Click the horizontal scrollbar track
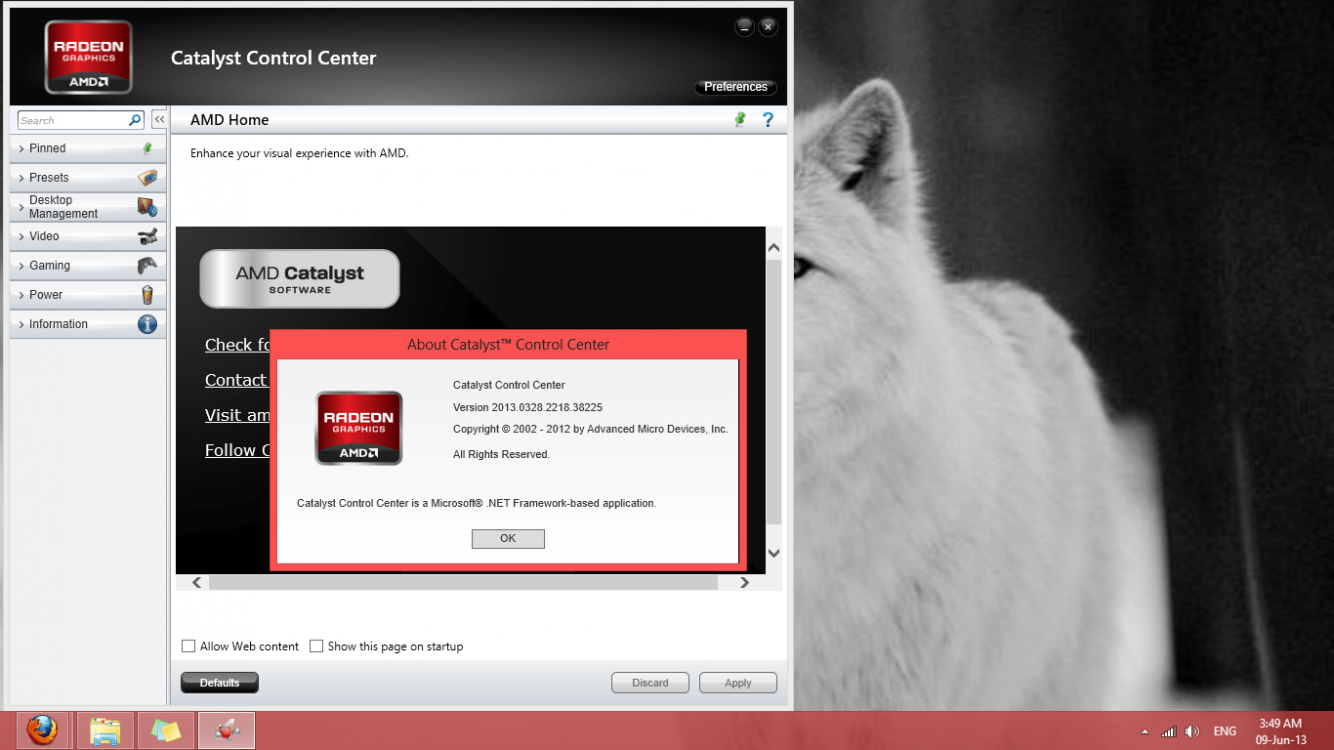The image size is (1334, 750). (464, 582)
